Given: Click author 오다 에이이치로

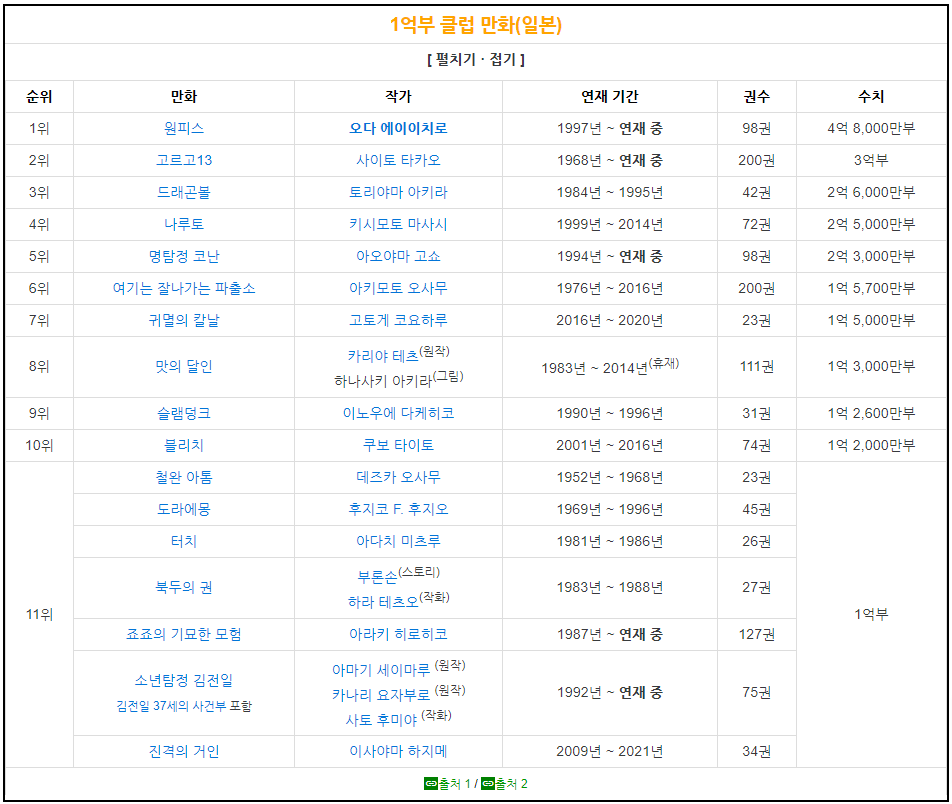Looking at the screenshot, I should click(398, 128).
